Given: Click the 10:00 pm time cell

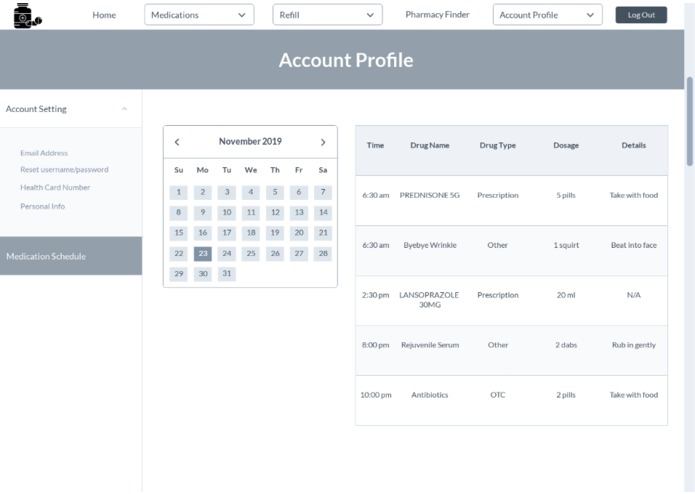Looking at the screenshot, I should [x=375, y=395].
